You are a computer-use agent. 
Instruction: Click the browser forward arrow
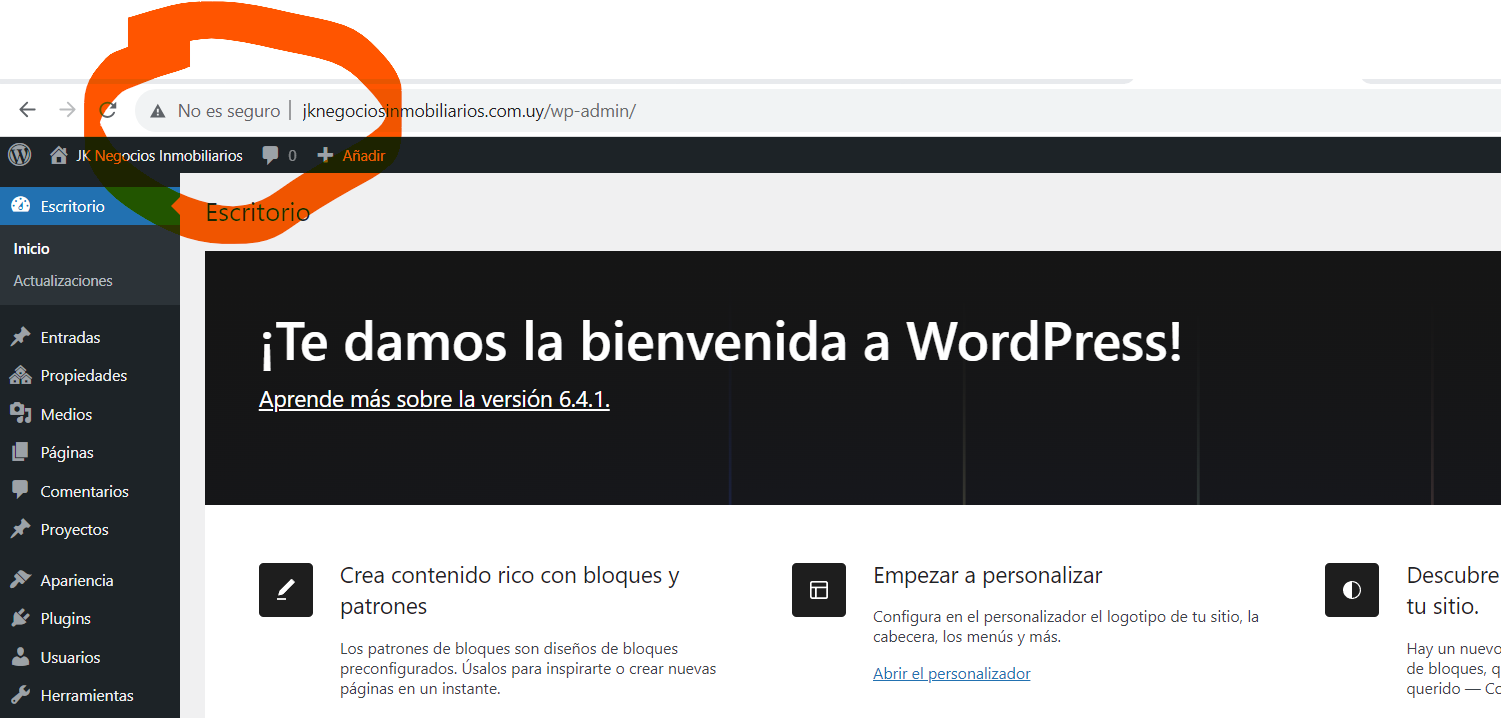(67, 110)
